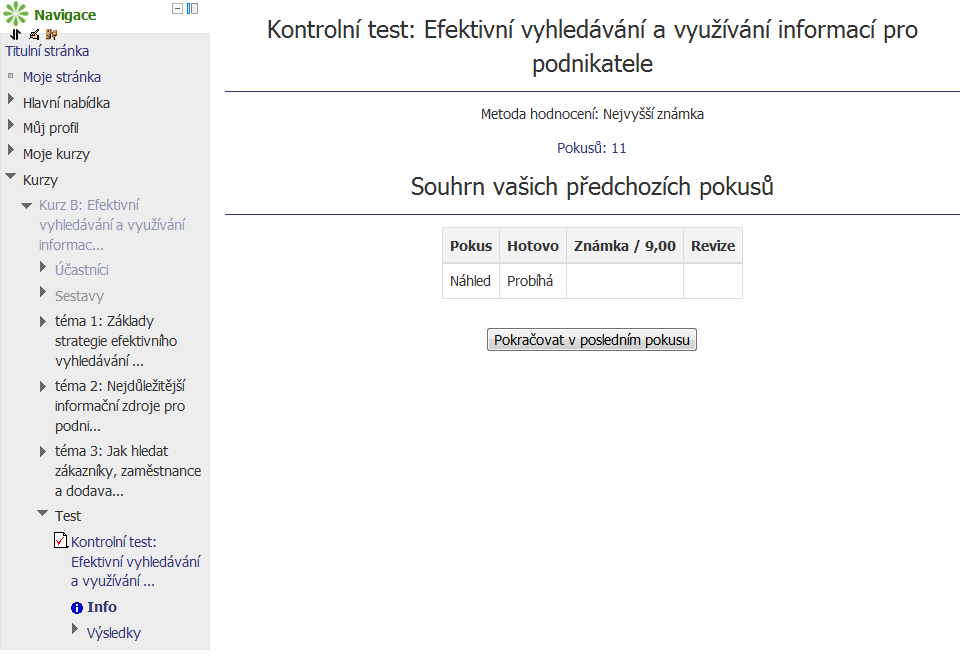Open Kurz B: Efektivní vyhledávání course link
This screenshot has height=658, width=964.
click(x=112, y=225)
